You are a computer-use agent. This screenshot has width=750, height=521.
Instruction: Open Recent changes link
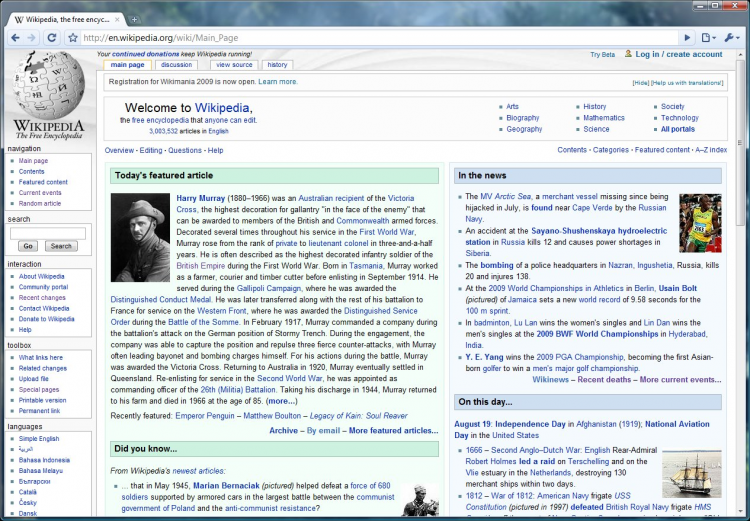42,298
